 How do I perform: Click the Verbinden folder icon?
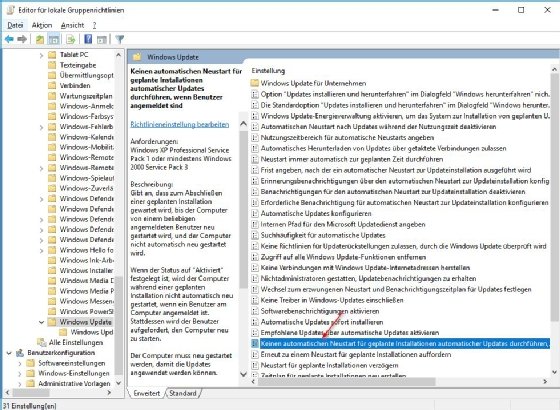pyautogui.click(x=52, y=85)
